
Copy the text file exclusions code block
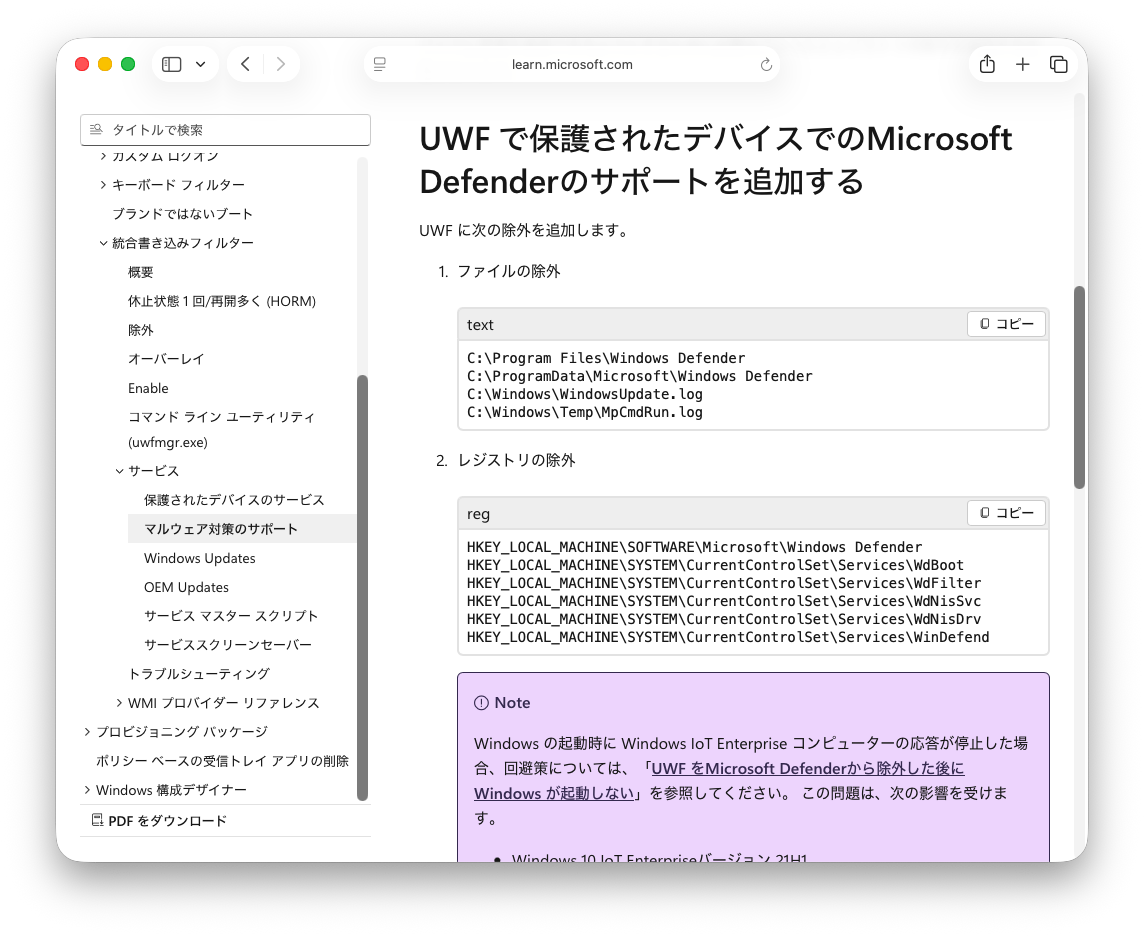pos(1006,324)
